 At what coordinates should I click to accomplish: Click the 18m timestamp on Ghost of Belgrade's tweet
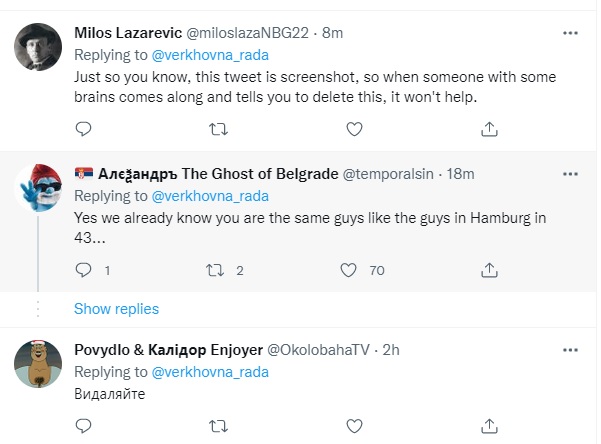[459, 174]
